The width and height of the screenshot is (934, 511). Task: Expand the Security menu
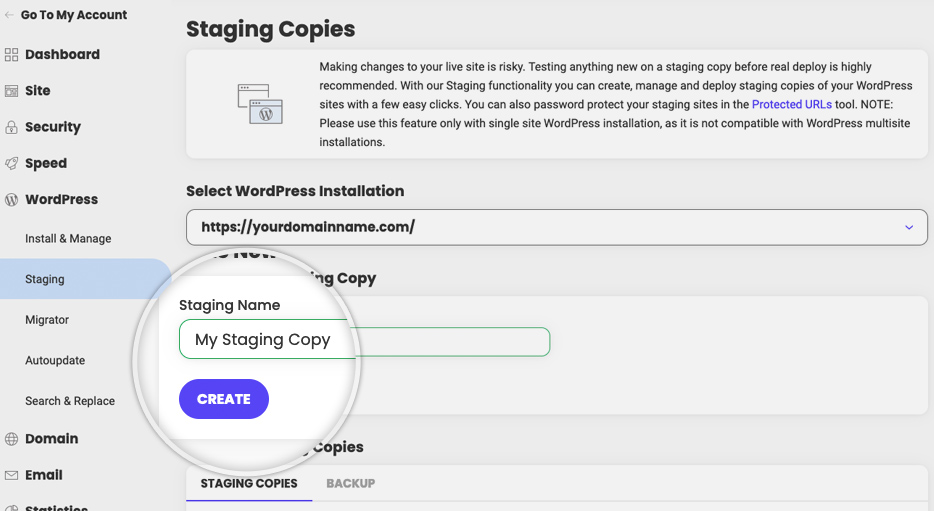pos(52,127)
